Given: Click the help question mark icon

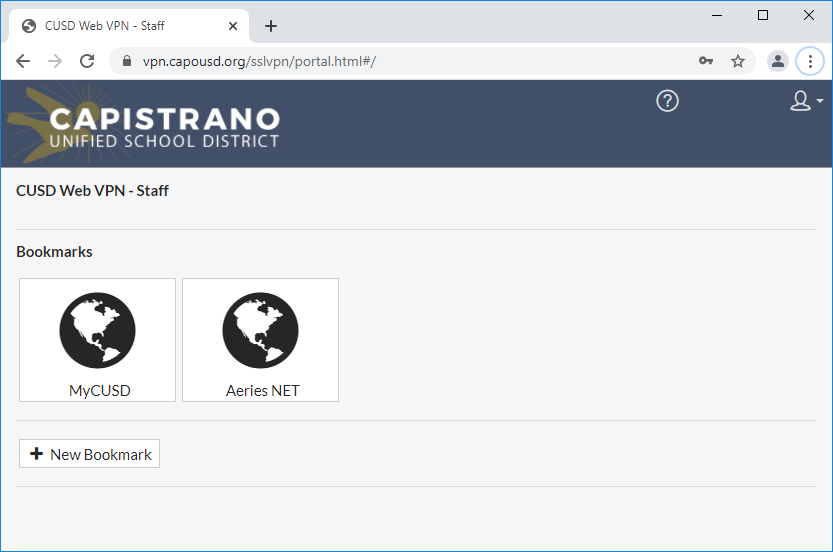Looking at the screenshot, I should click(667, 101).
